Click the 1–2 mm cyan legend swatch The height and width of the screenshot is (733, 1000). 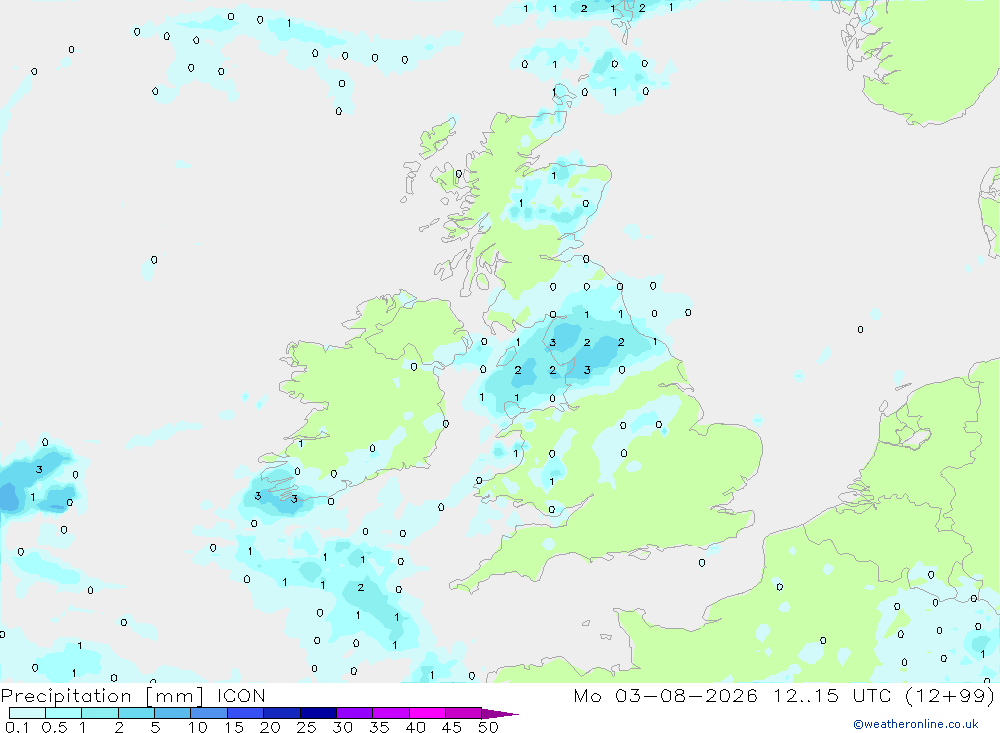(100, 713)
